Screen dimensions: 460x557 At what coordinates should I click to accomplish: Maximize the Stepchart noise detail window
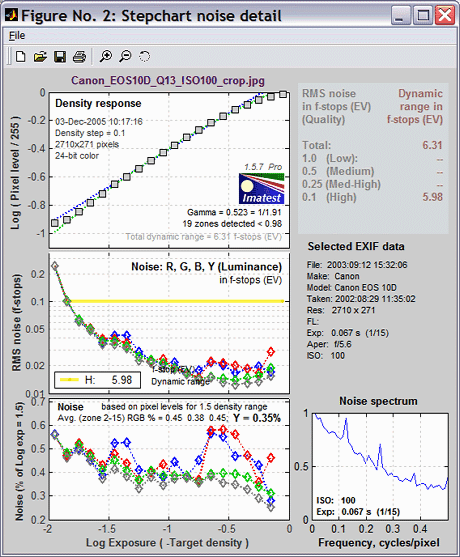click(423, 16)
